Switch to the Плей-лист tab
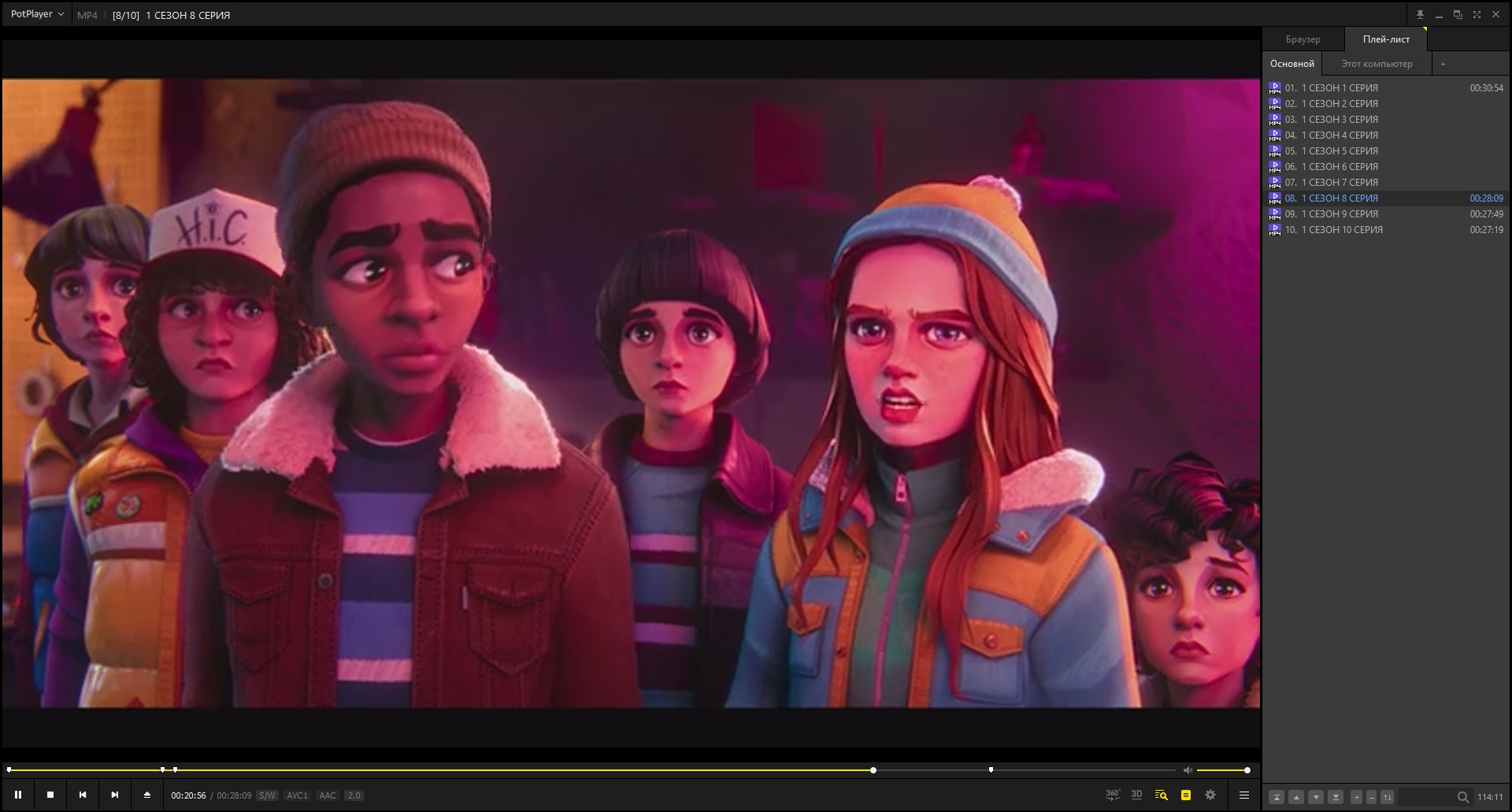1512x812 pixels. (x=1386, y=39)
